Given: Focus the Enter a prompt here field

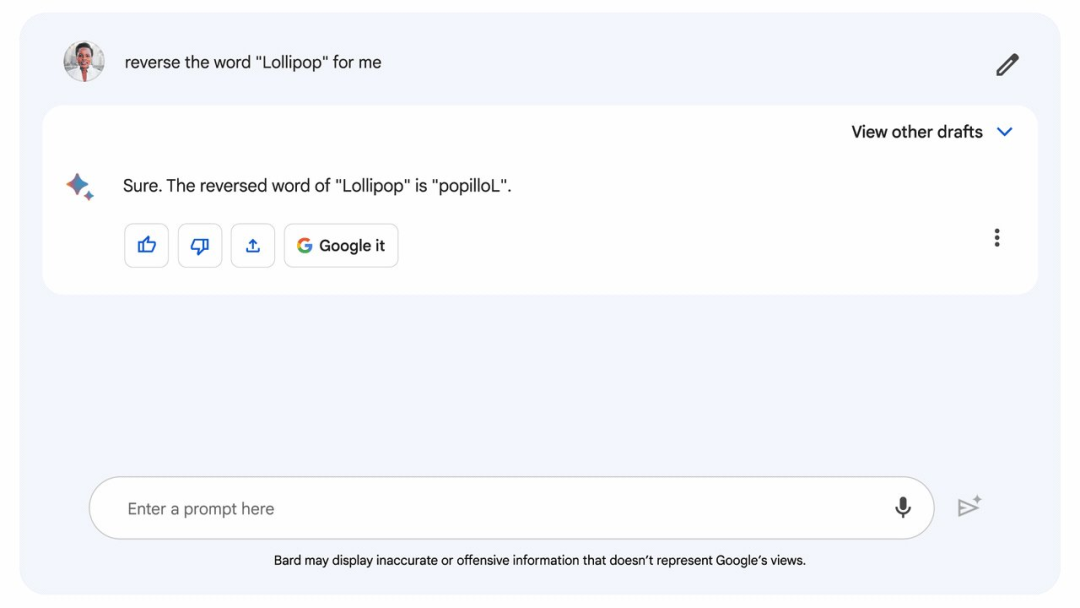Looking at the screenshot, I should click(x=511, y=508).
